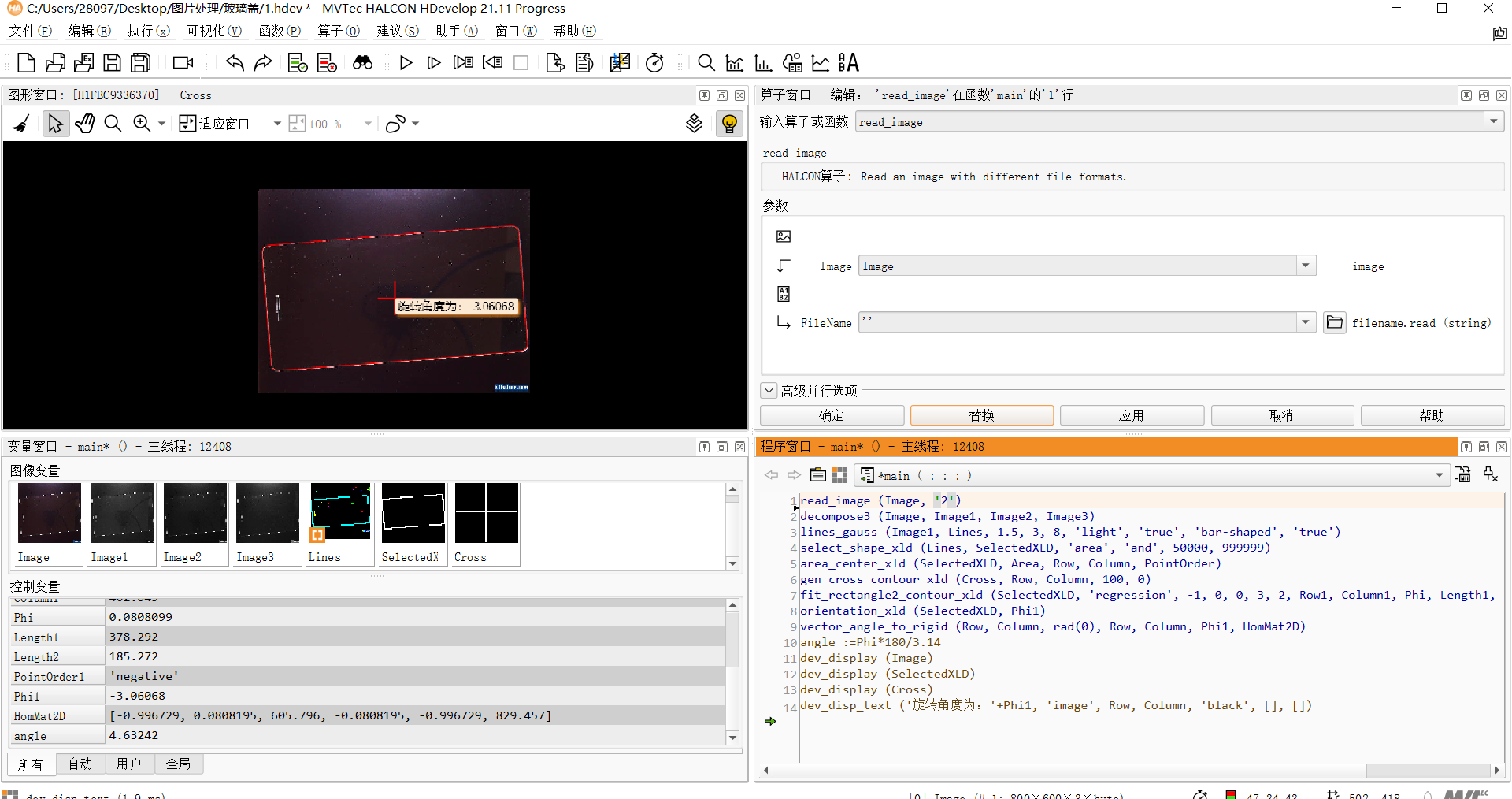The width and height of the screenshot is (1512, 799).
Task: Open the 算子(O) menu
Action: point(339,31)
